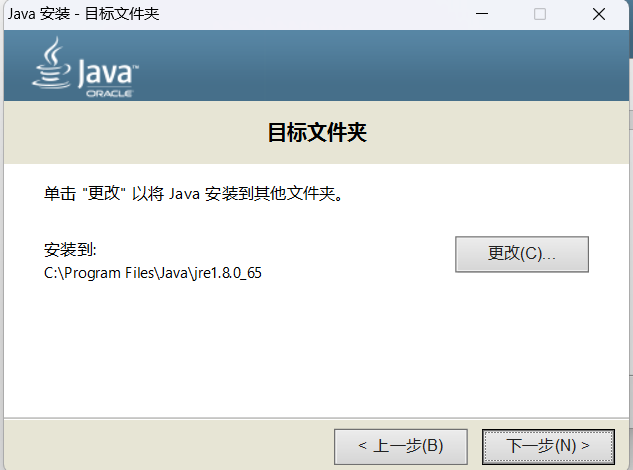This screenshot has height=470, width=633.
Task: Minimize the Java installer window
Action: click(482, 14)
